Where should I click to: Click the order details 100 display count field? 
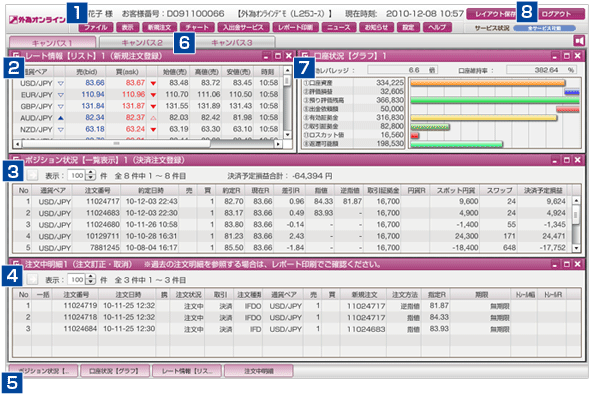(x=77, y=279)
